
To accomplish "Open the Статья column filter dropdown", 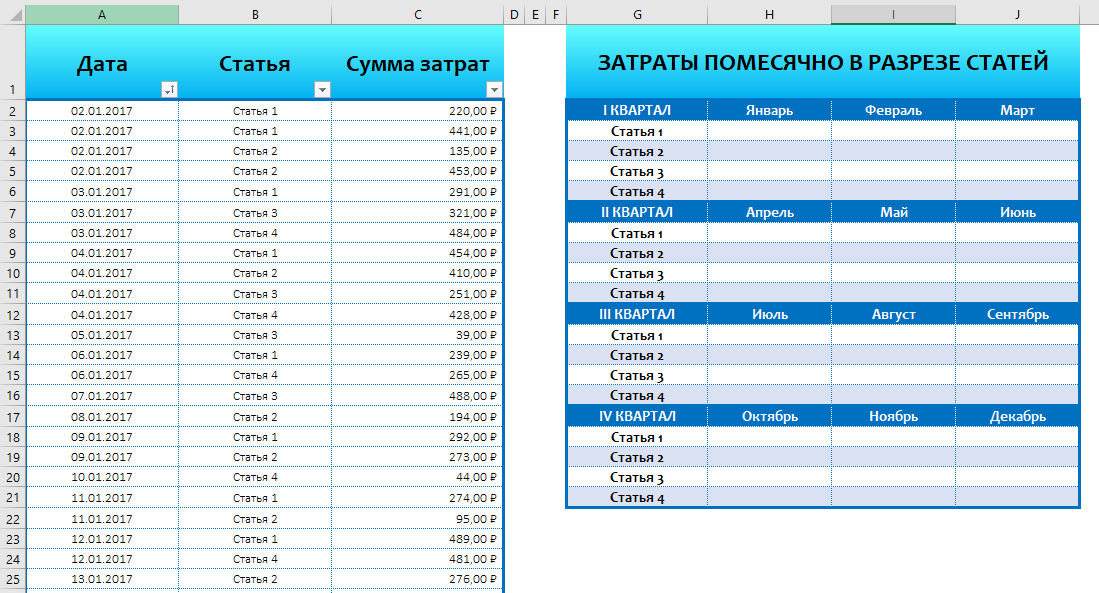I will (322, 90).
